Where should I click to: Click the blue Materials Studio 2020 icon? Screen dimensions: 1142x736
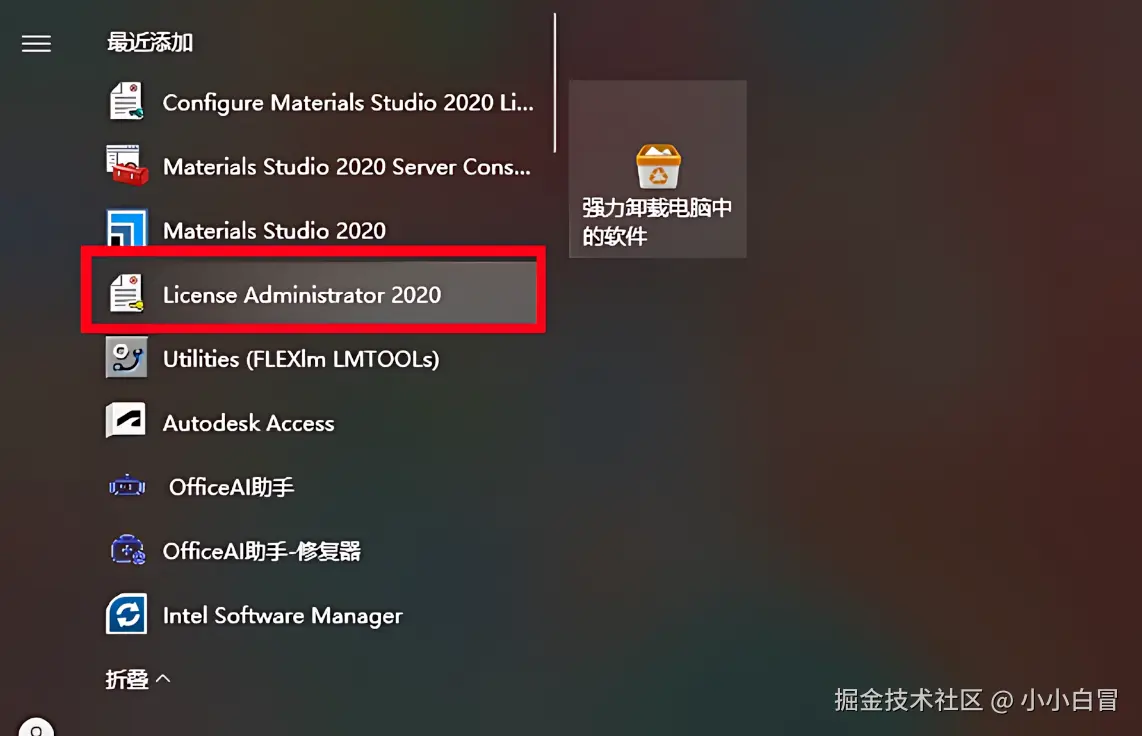pos(127,228)
